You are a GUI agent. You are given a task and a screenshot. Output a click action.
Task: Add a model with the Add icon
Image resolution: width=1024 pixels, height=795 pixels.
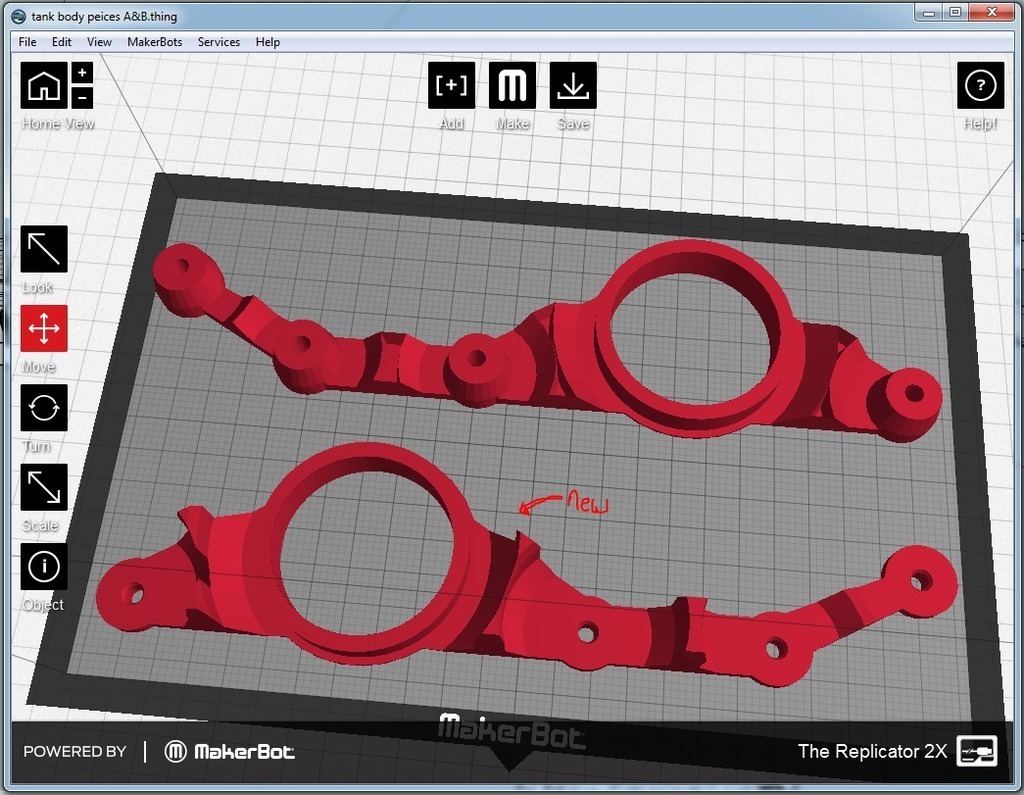[x=452, y=86]
